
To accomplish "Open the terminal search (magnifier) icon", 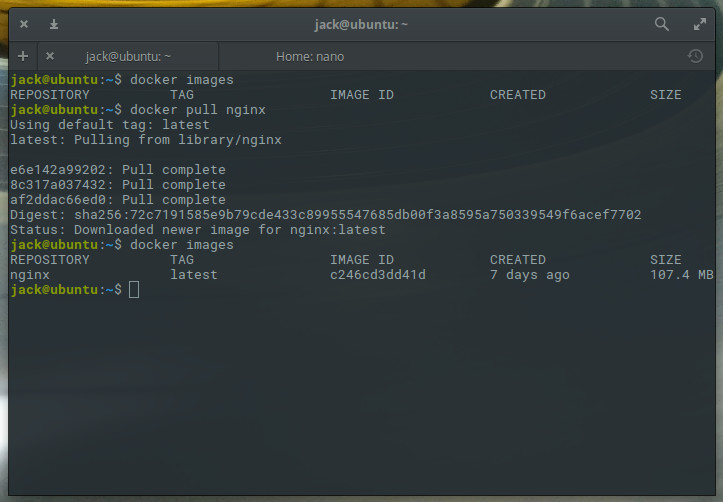I will point(662,24).
